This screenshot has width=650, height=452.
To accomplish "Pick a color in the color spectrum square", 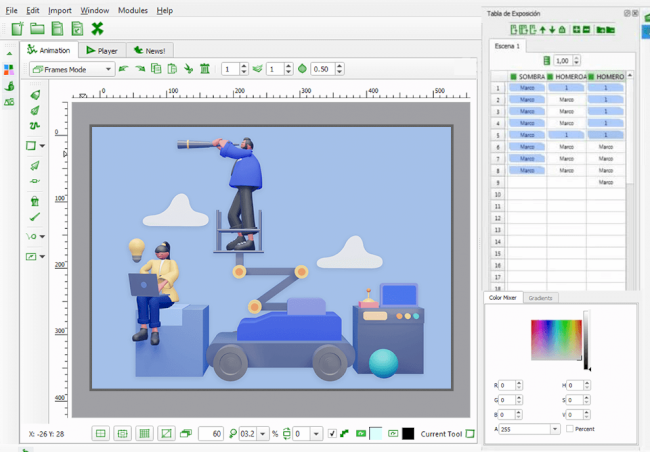I will click(555, 340).
